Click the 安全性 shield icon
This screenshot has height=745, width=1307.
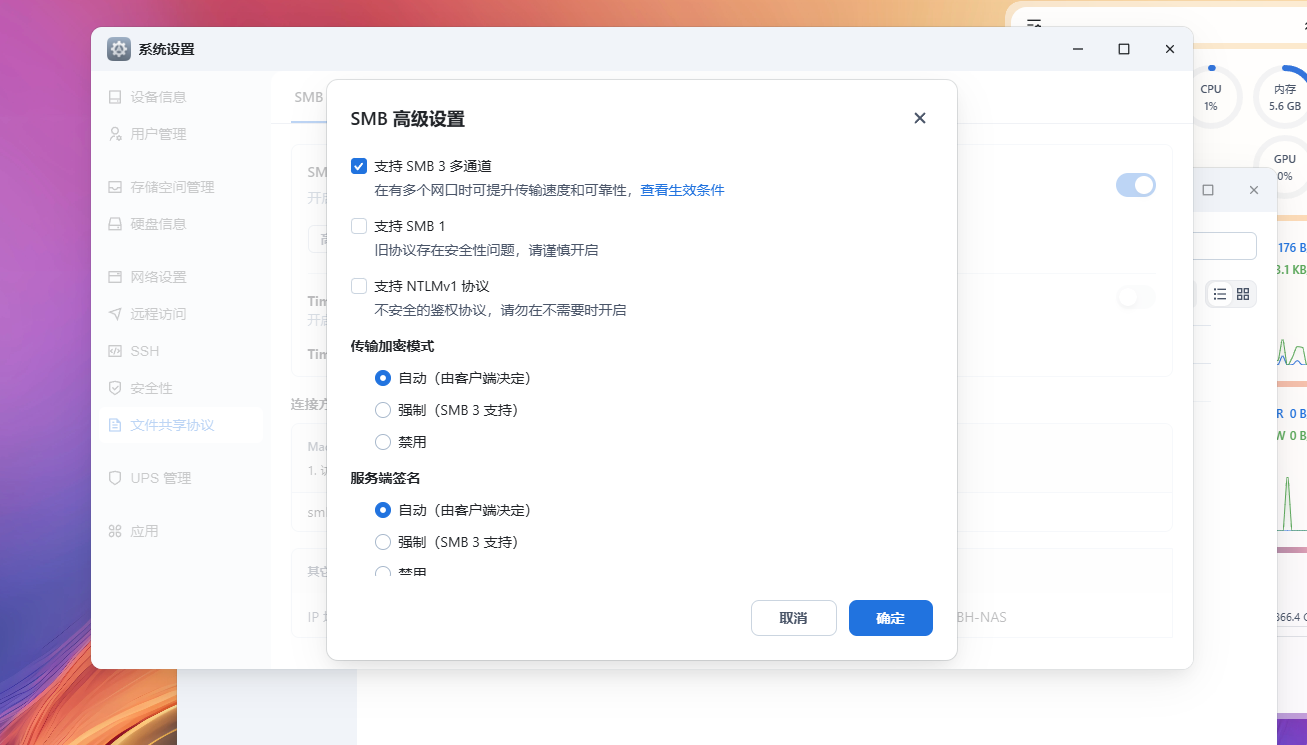[x=115, y=388]
